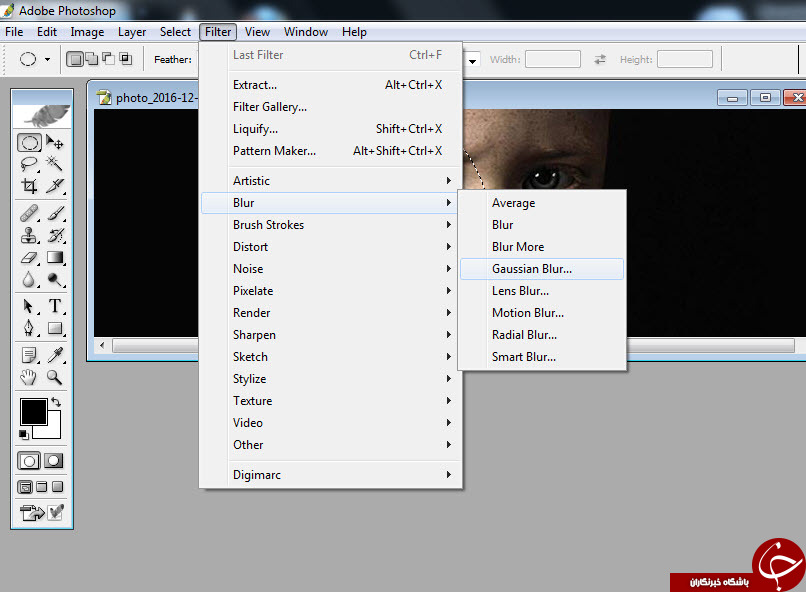This screenshot has height=592, width=806.
Task: Switch to Standard edit mode
Action: click(x=29, y=460)
